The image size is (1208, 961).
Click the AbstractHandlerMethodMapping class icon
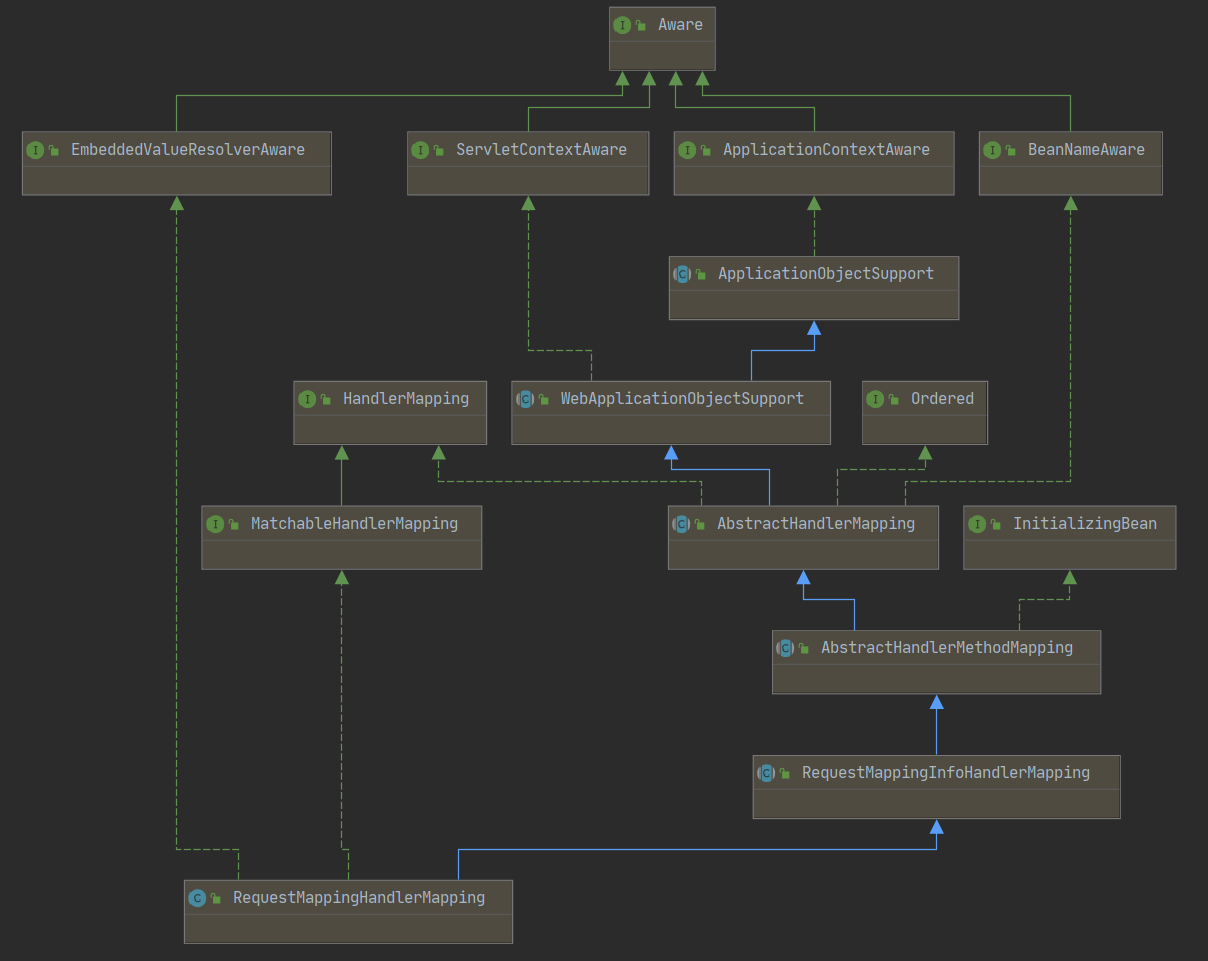(786, 647)
